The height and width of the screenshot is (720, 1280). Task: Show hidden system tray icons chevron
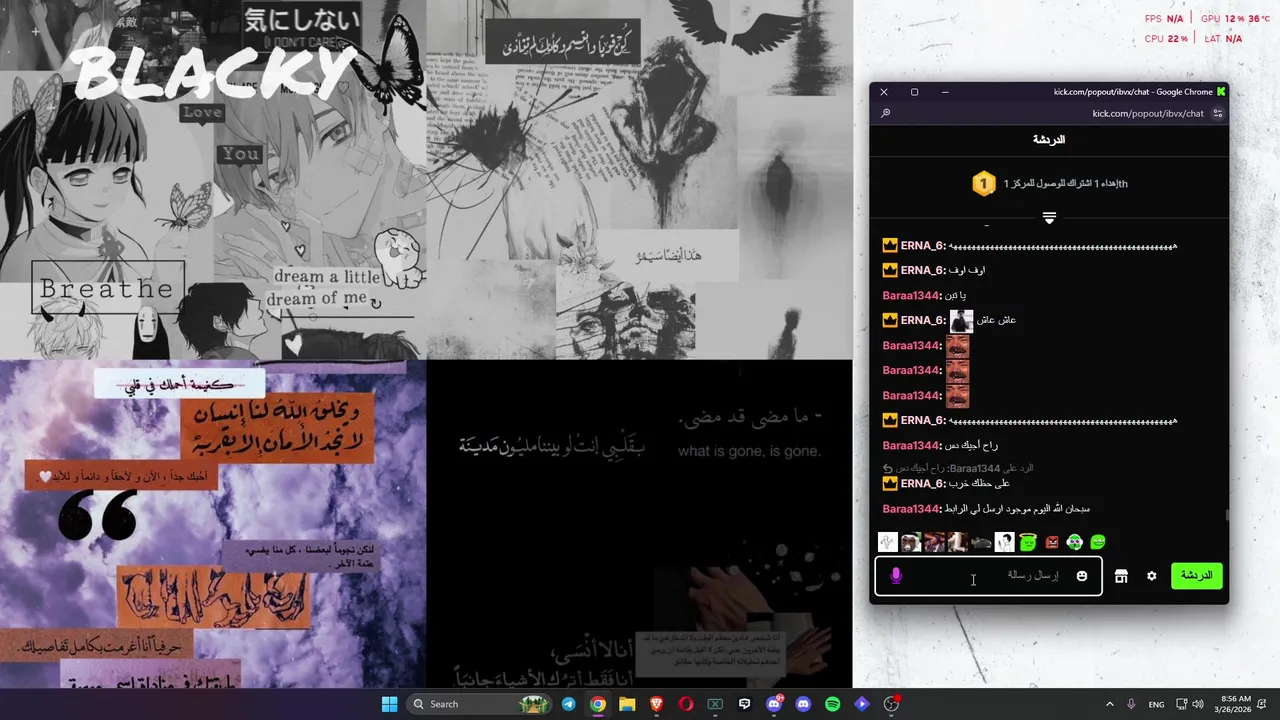pos(1109,704)
